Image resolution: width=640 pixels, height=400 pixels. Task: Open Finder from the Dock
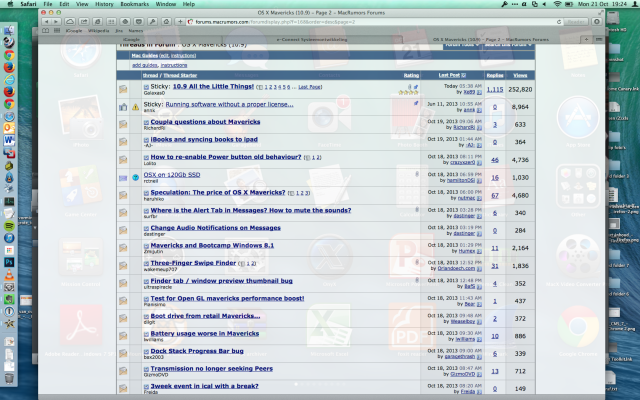9,31
